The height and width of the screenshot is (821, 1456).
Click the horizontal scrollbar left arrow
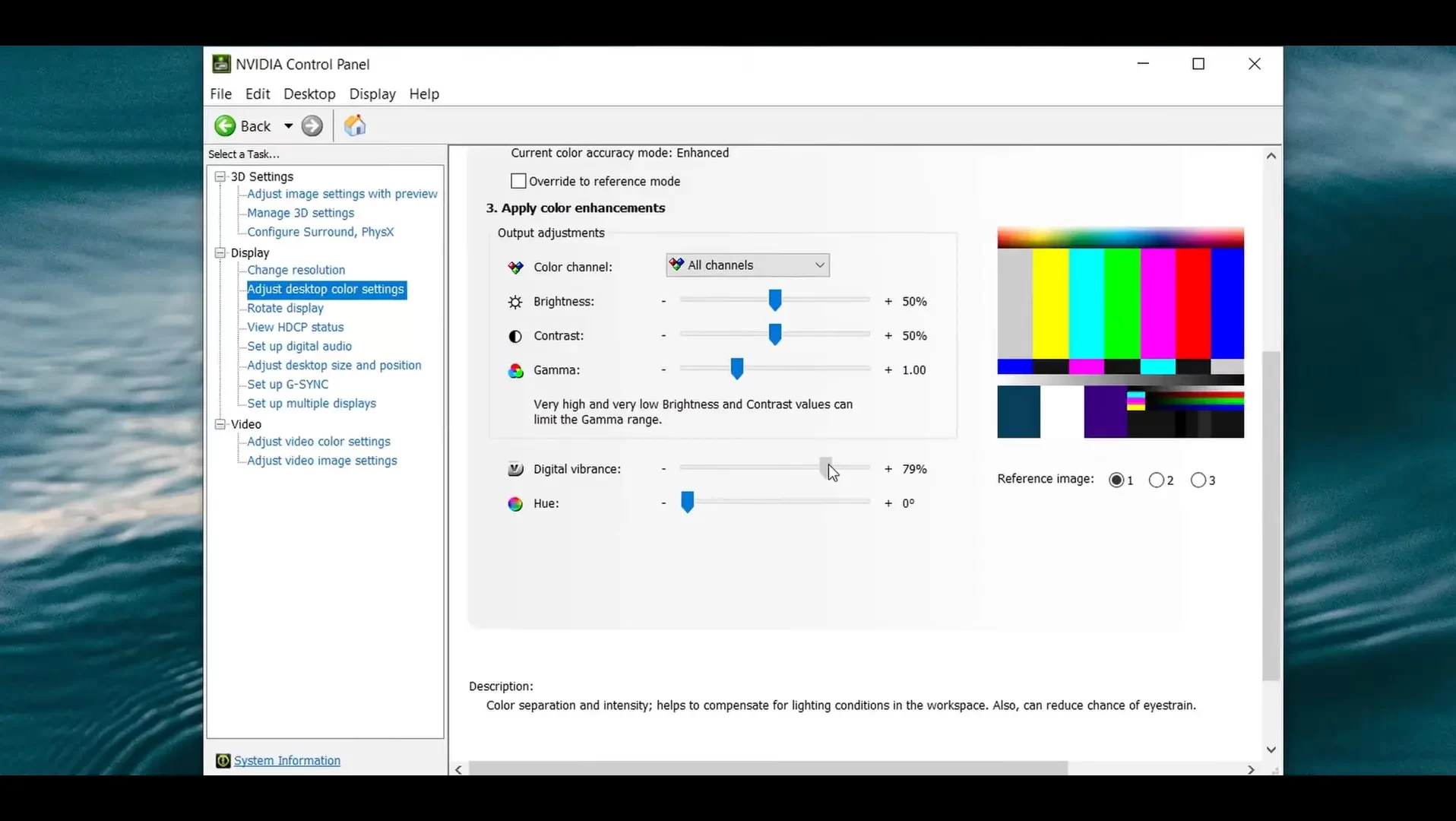pos(458,770)
